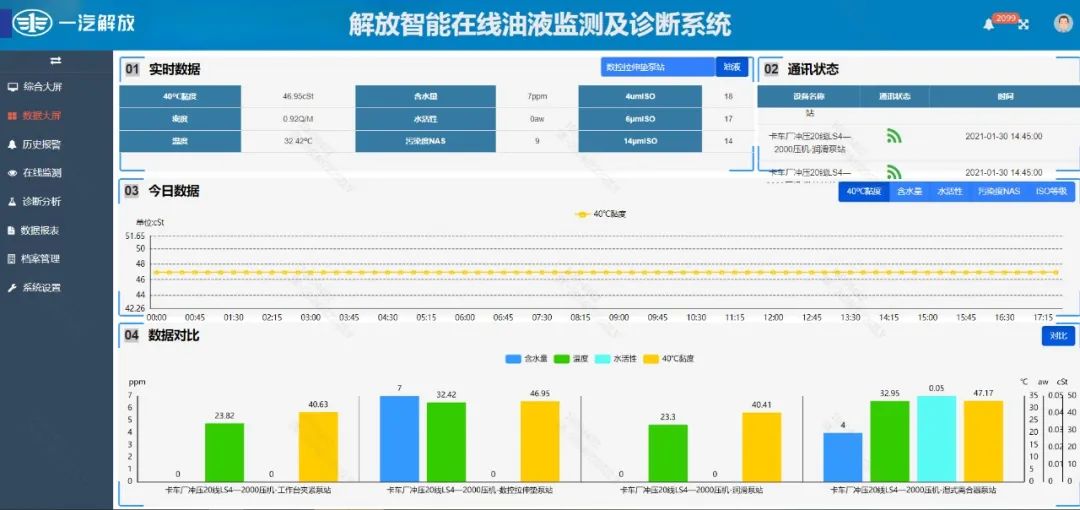Select 数据报表 in the sidebar menu
Viewport: 1080px width, 510px height.
click(x=40, y=230)
